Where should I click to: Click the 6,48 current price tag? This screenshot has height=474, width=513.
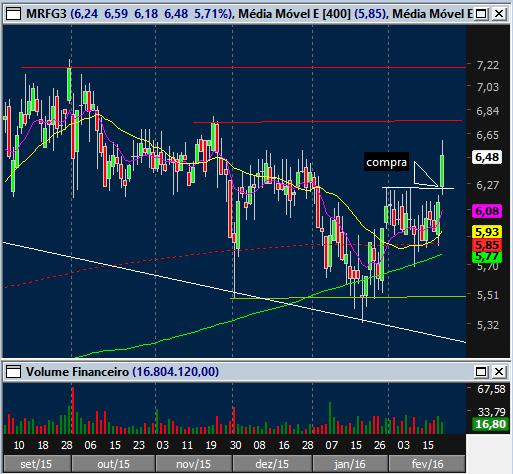487,157
